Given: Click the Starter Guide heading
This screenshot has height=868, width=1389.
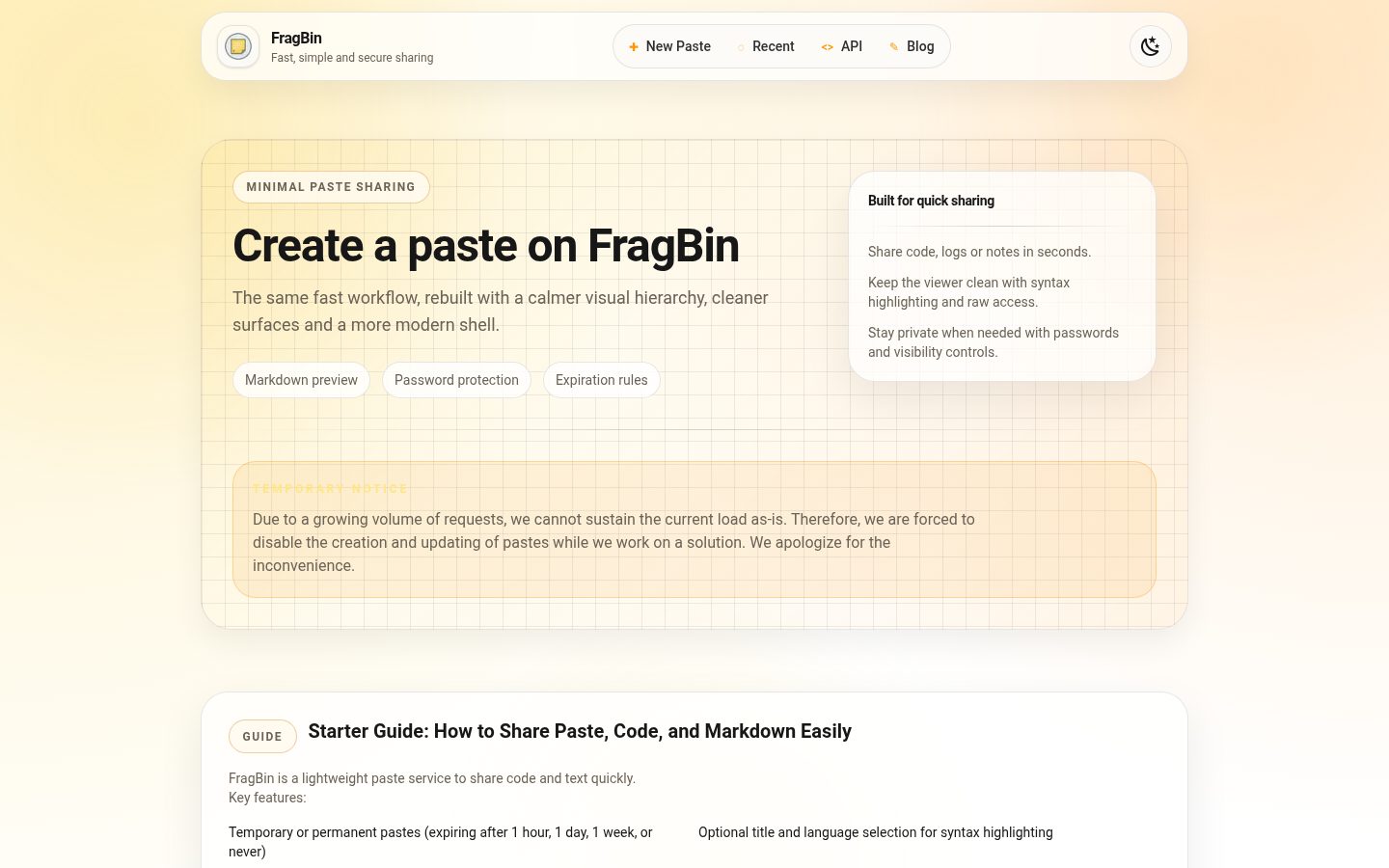Looking at the screenshot, I should [580, 731].
